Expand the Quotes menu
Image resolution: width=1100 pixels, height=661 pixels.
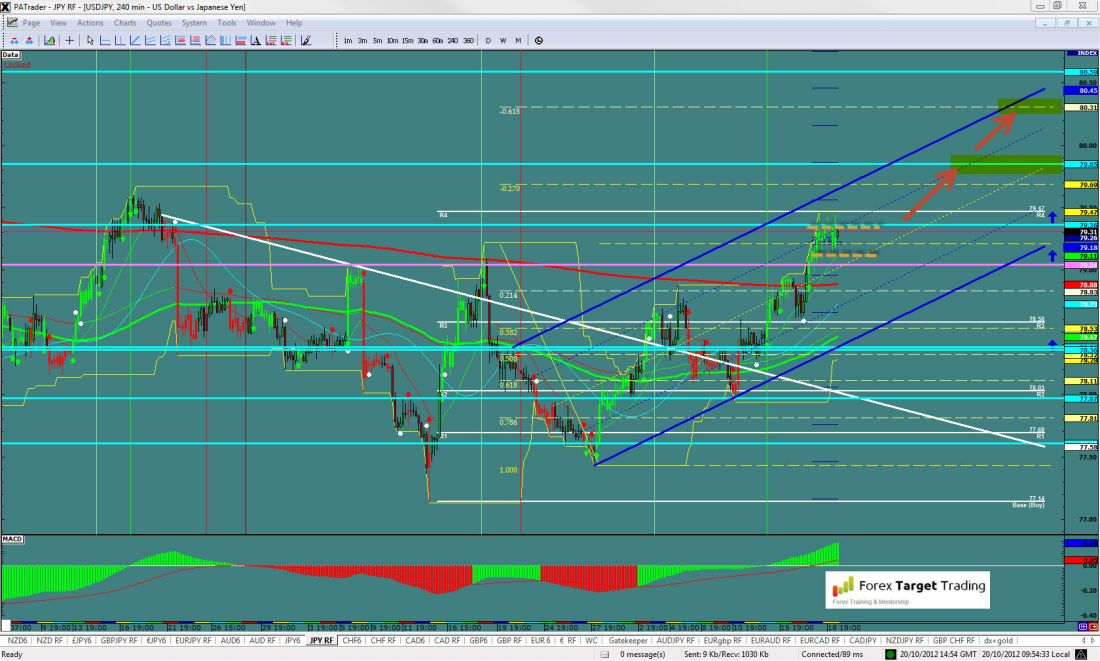pos(158,22)
